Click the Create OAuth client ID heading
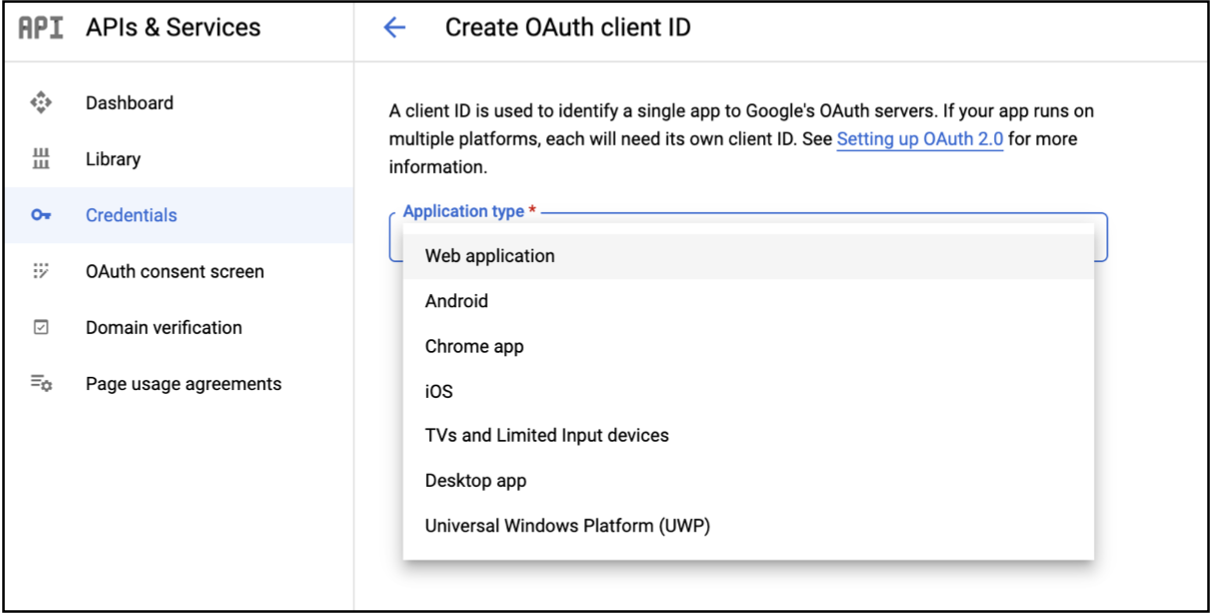The image size is (1212, 614). point(568,28)
